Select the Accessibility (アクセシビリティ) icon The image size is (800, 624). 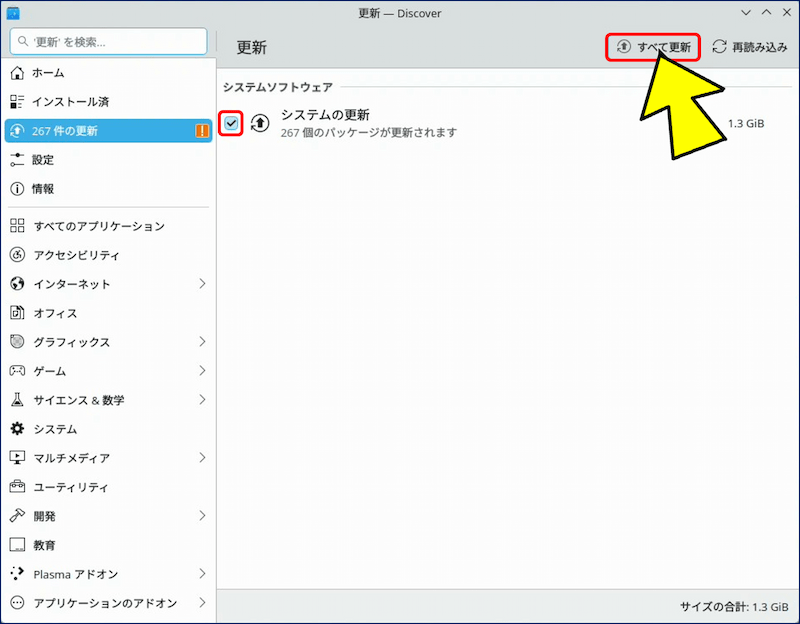point(17,255)
